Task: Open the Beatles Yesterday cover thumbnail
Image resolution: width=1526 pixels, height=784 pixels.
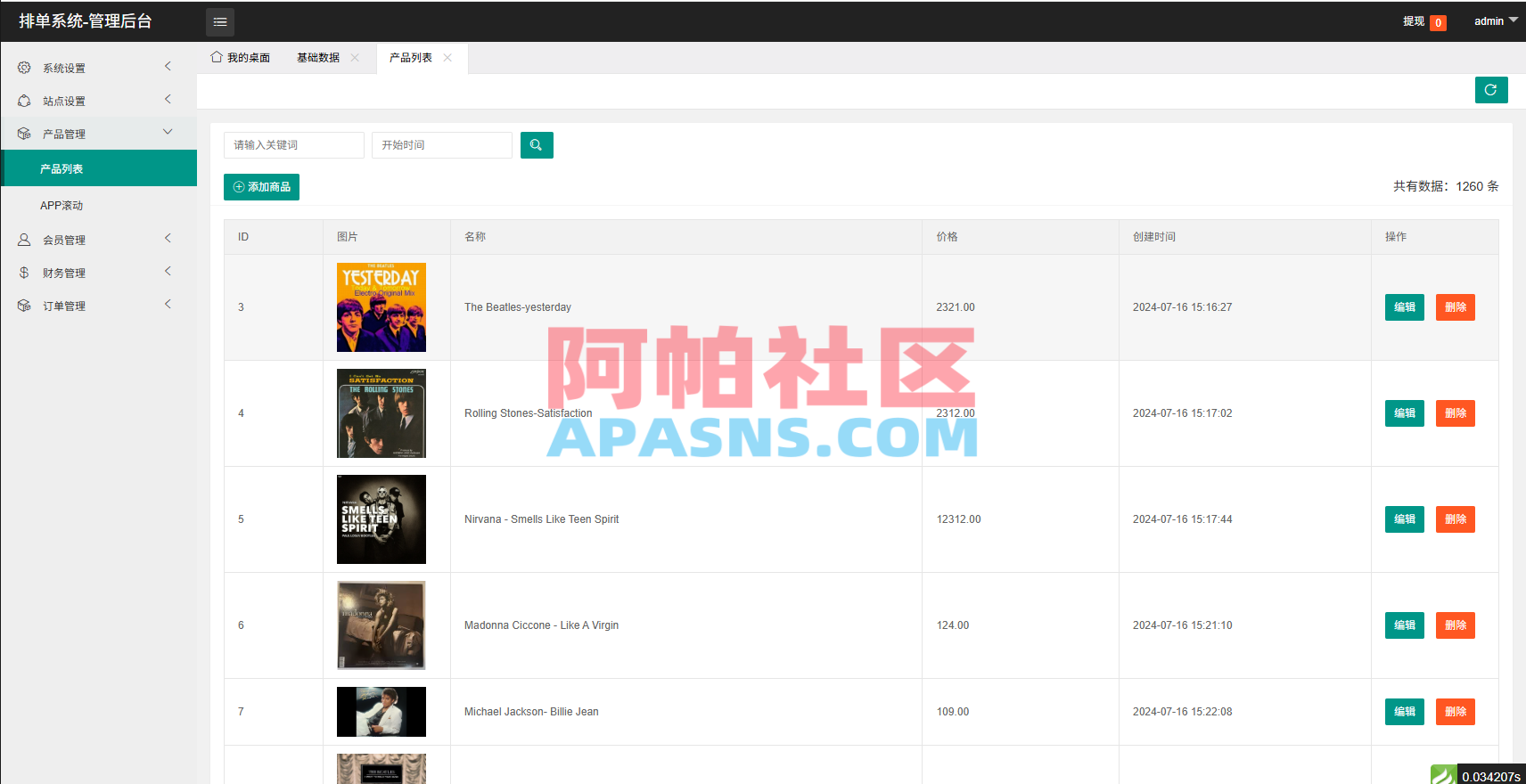Action: (381, 307)
